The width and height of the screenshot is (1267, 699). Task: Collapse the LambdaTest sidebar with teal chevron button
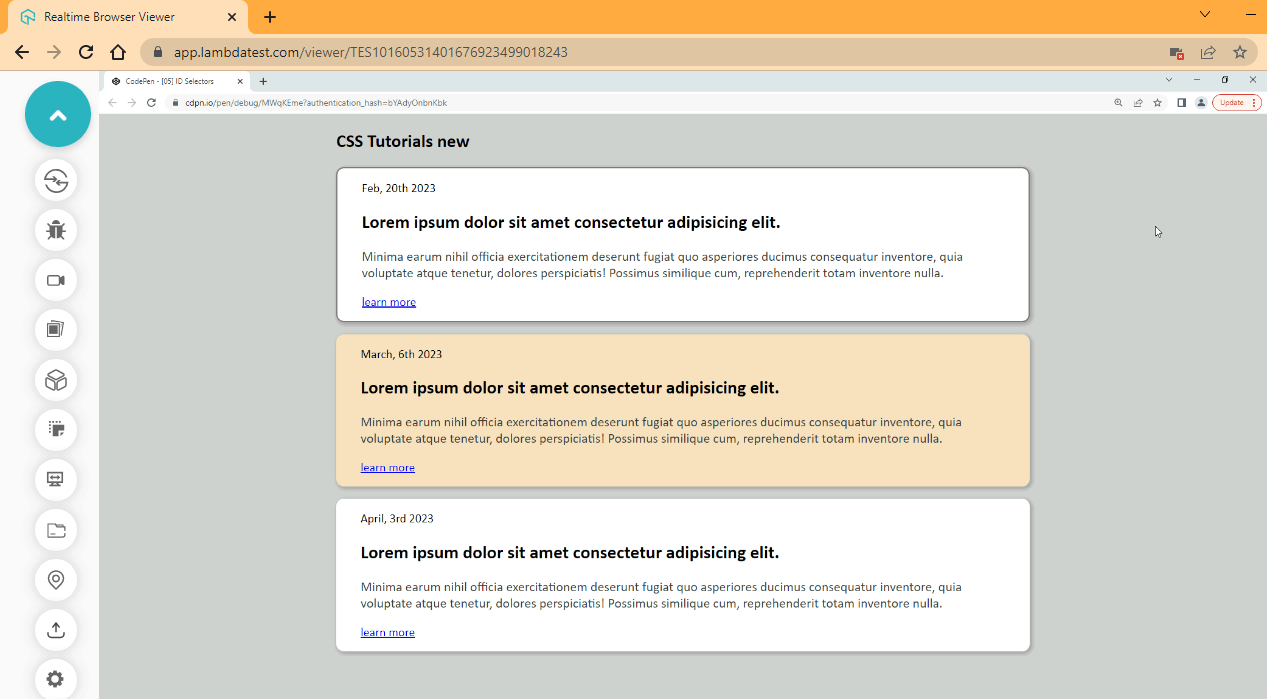(x=58, y=114)
